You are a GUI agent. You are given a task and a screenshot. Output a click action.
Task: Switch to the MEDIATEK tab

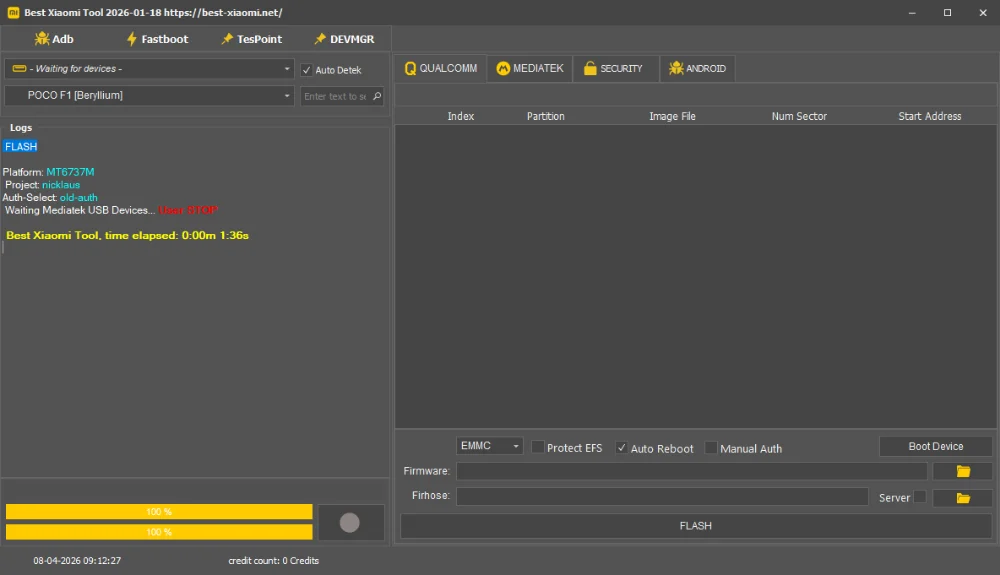tap(530, 69)
